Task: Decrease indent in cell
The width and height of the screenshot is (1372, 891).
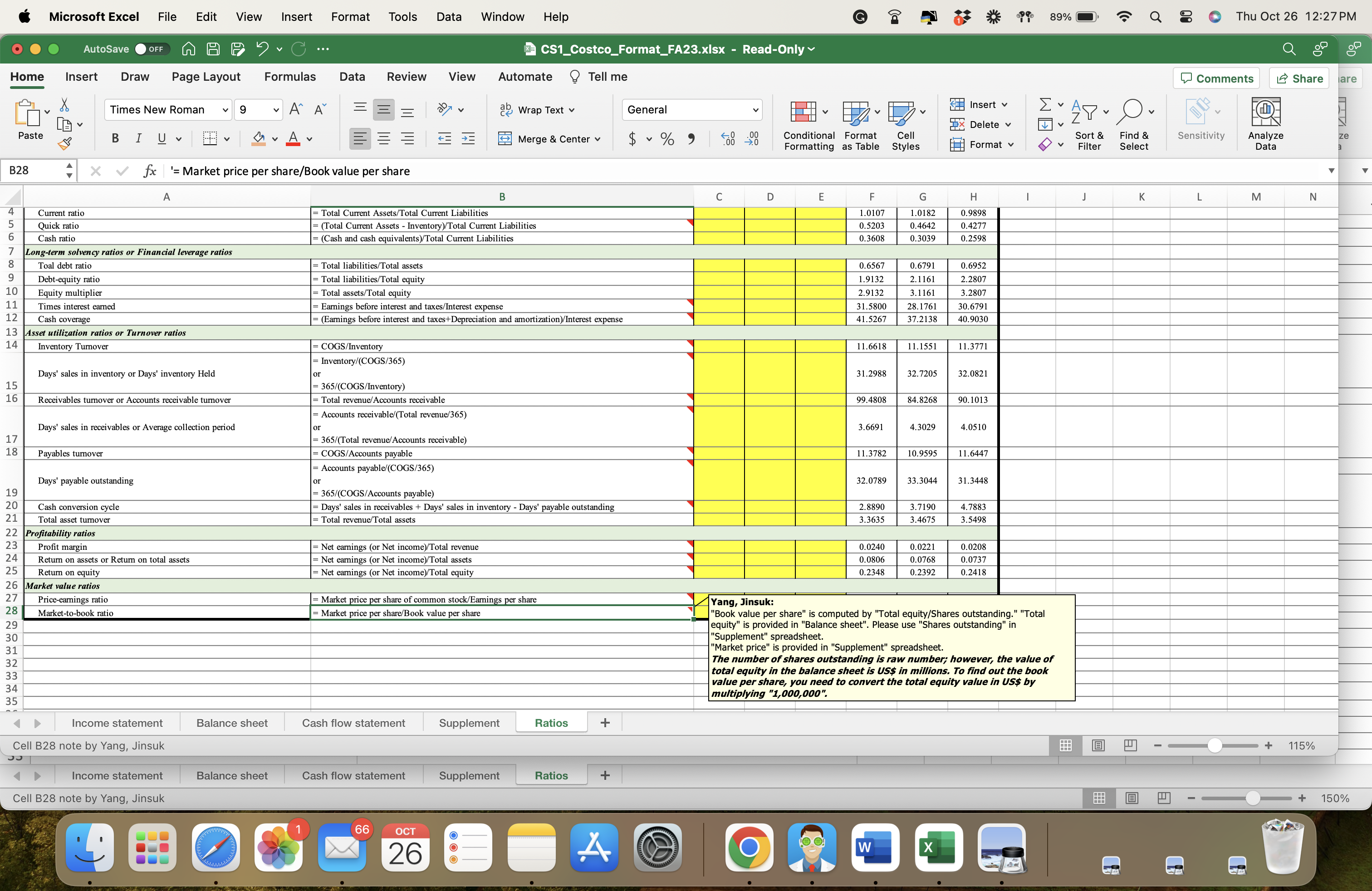Action: click(445, 138)
